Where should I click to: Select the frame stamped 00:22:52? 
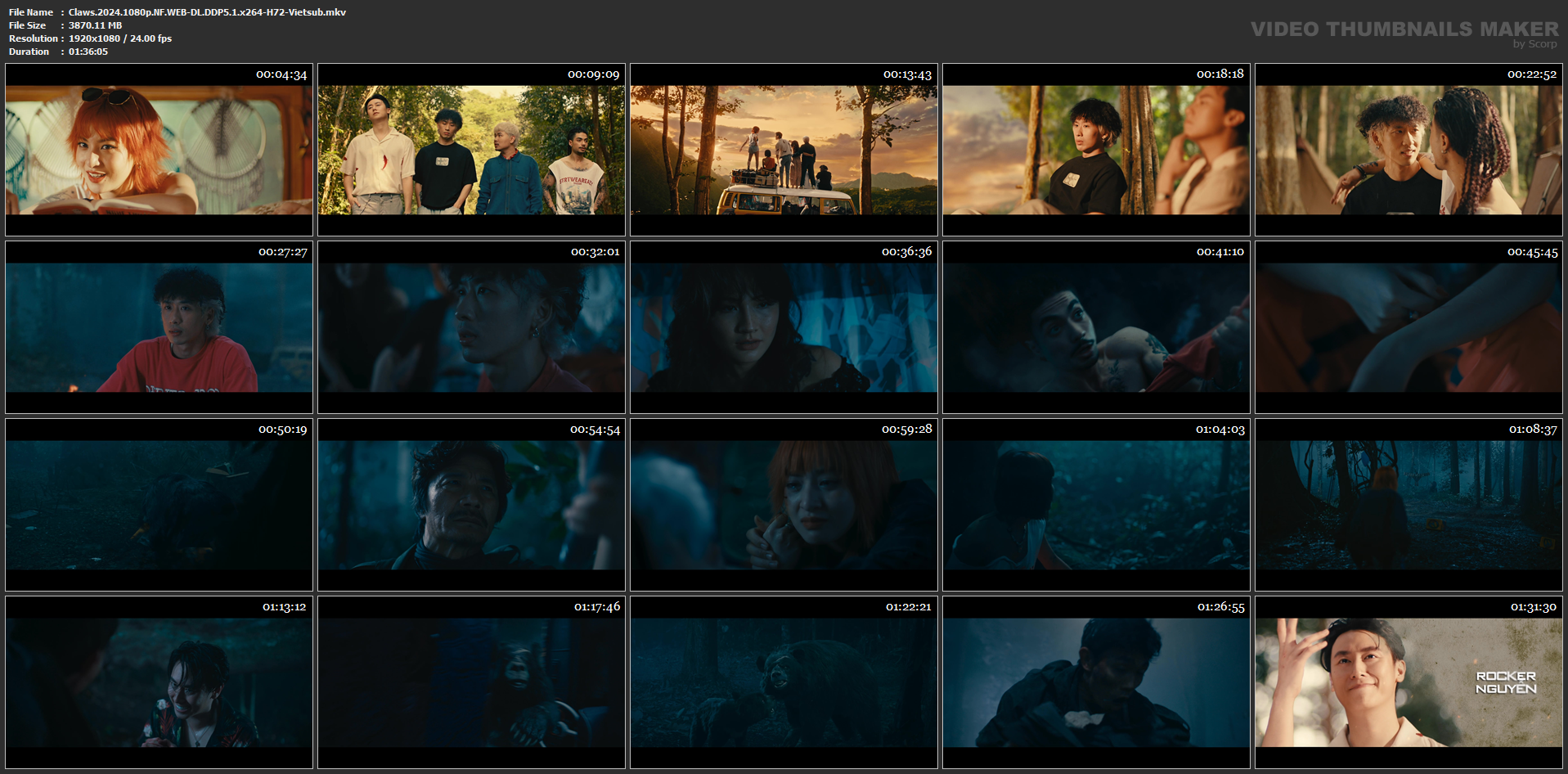[x=1409, y=150]
